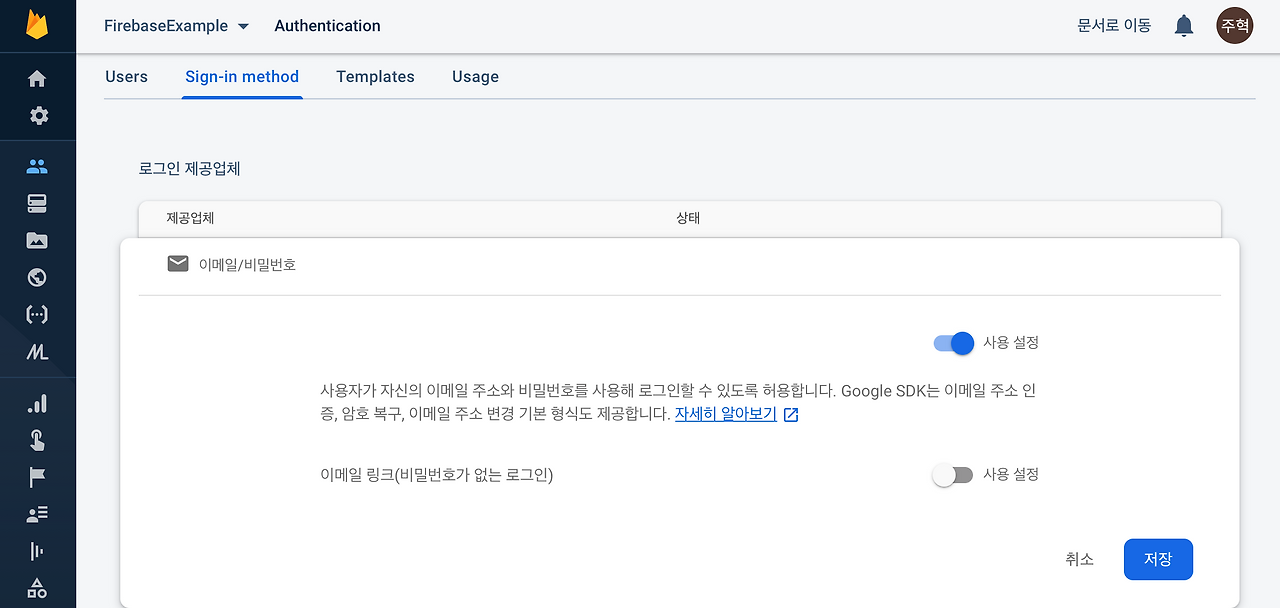Open Storage image folder icon

coord(37,241)
